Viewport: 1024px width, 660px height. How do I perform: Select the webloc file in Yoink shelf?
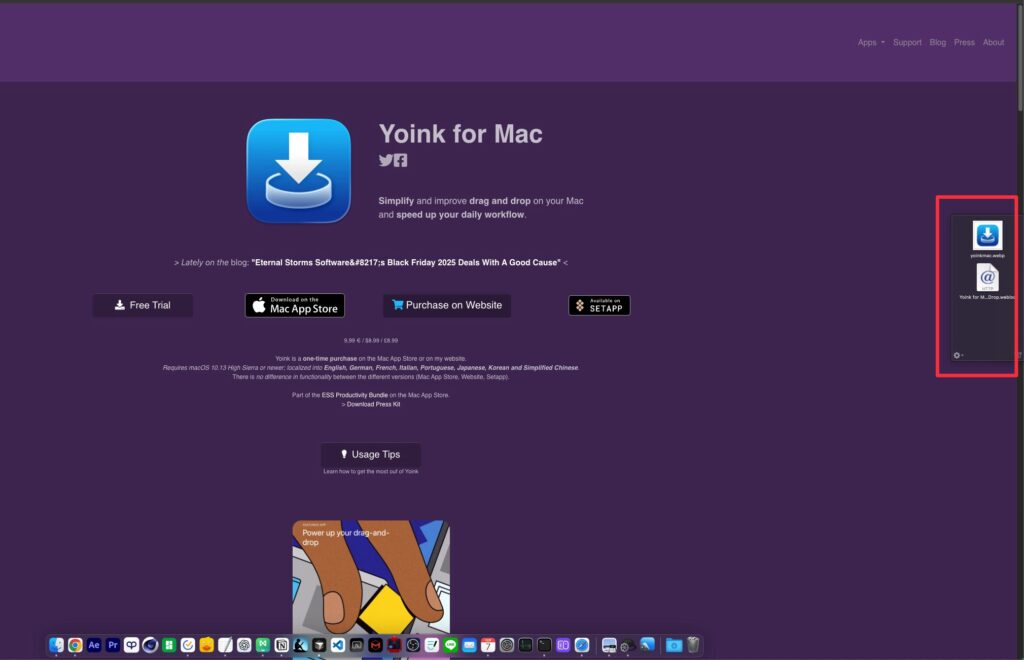(987, 278)
